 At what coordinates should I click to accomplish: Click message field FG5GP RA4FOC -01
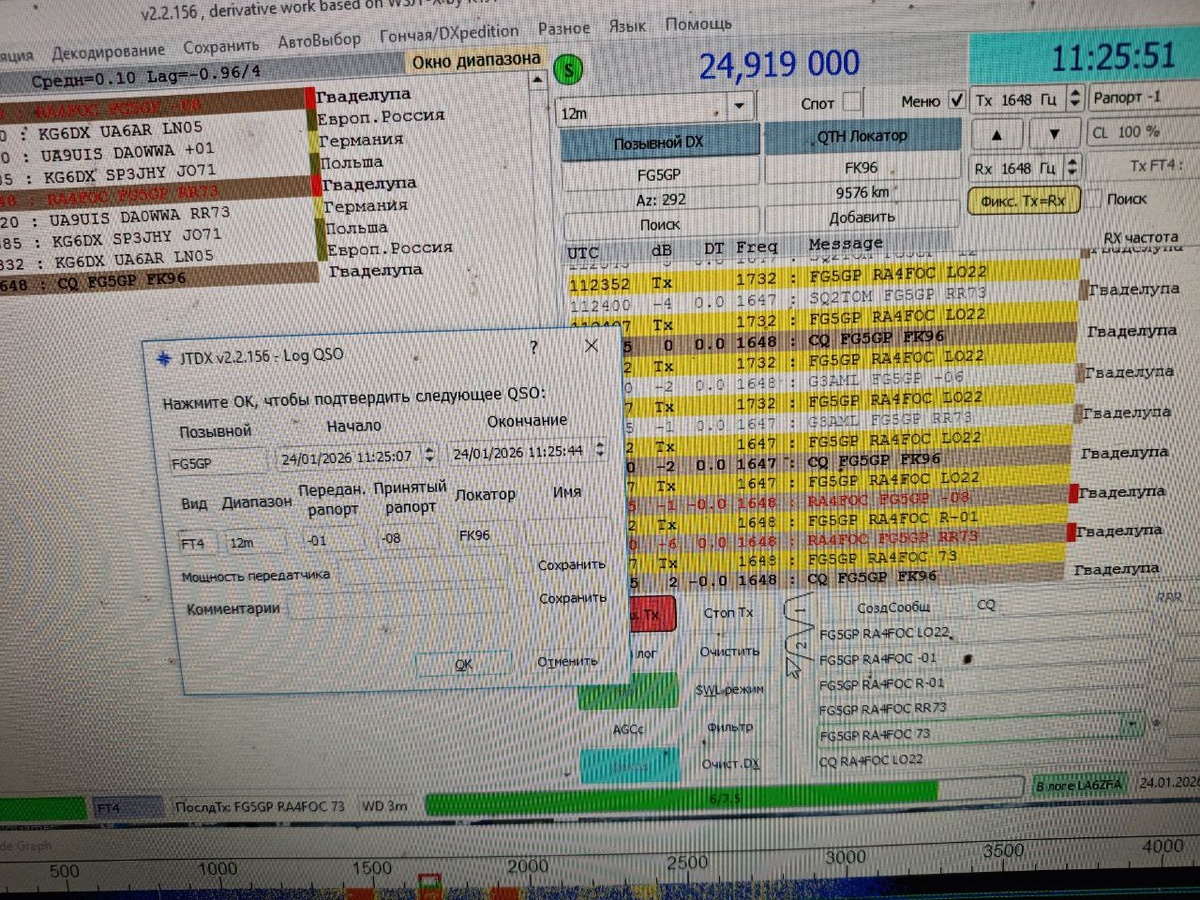pos(980,659)
